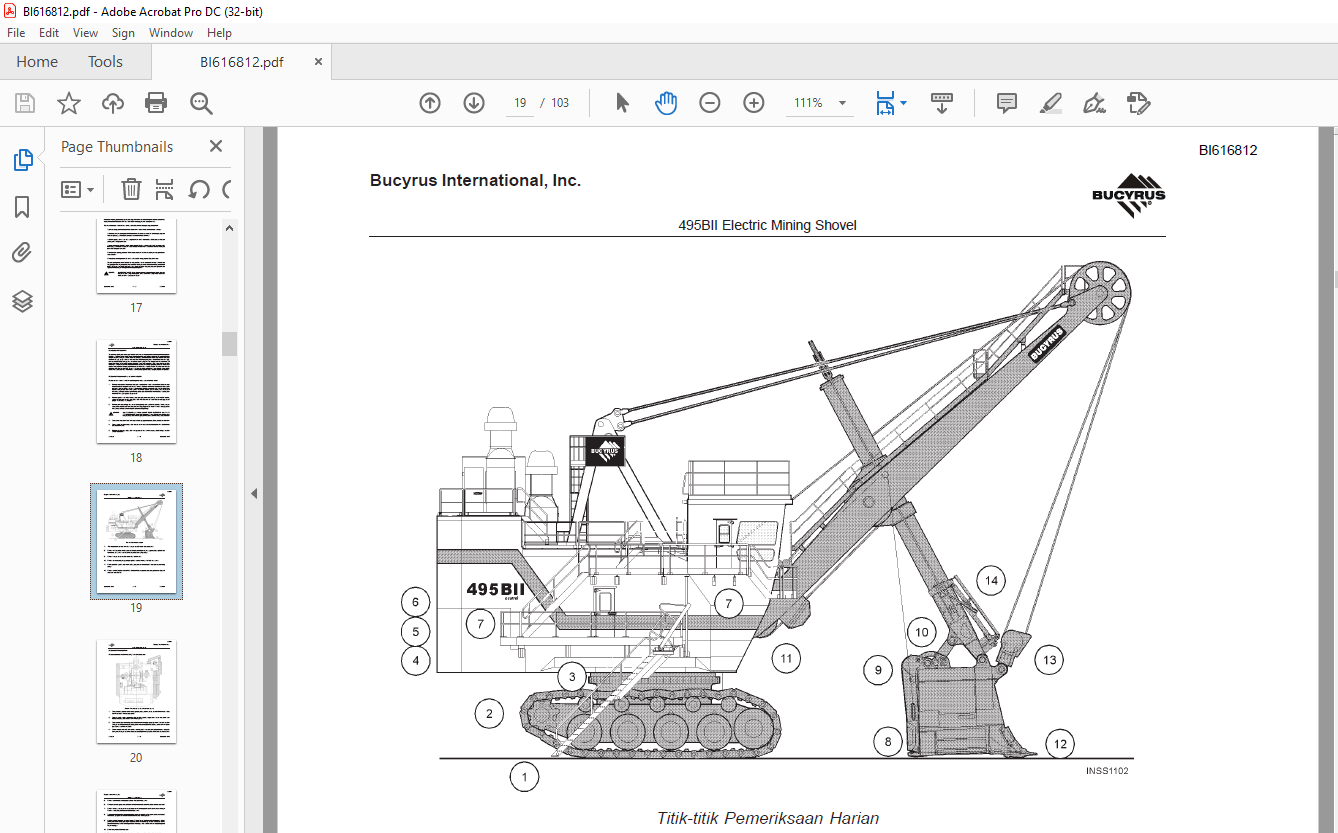Open the File menu

[x=16, y=33]
